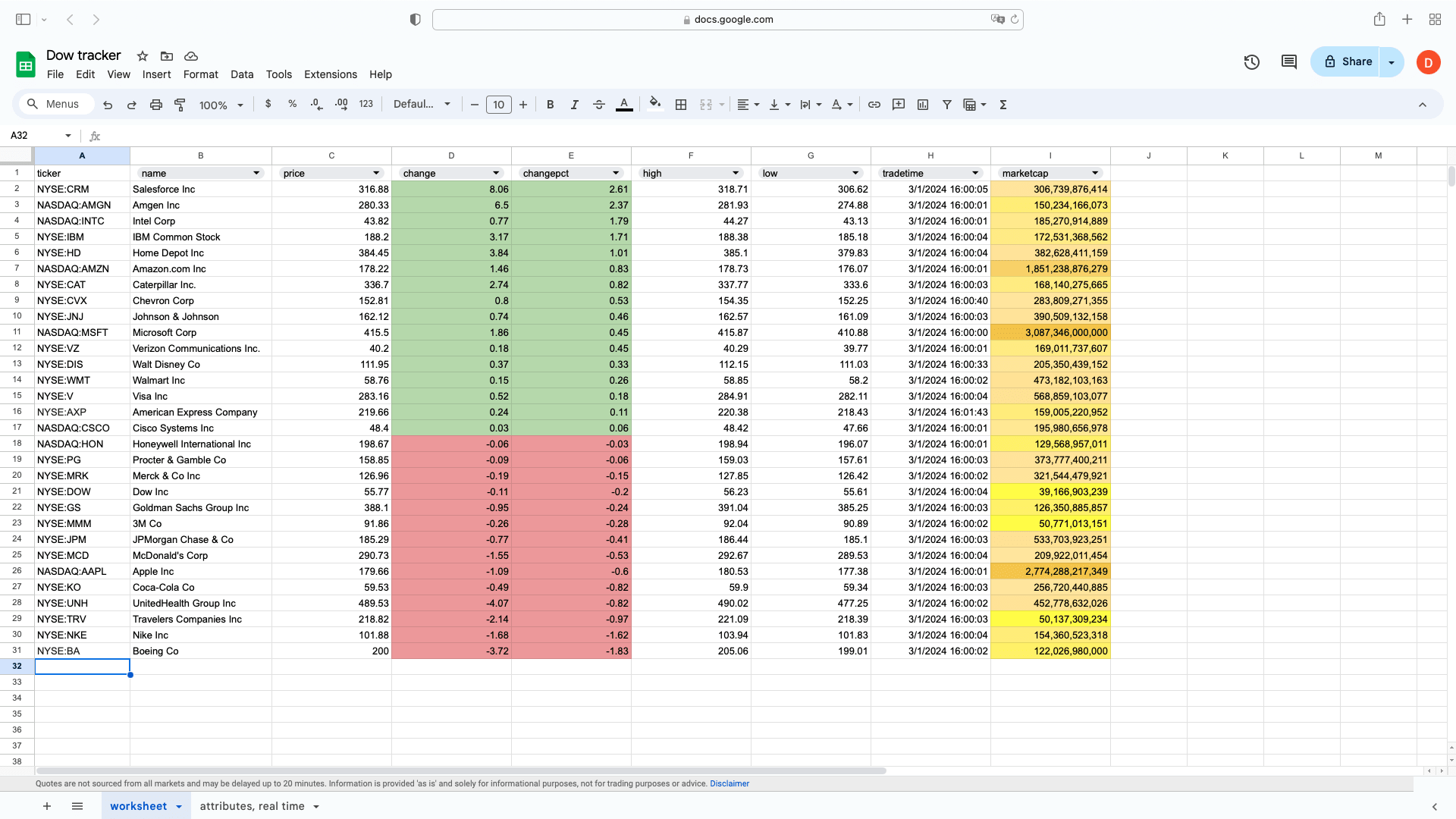Toggle strikethrough formatting
This screenshot has width=1456, height=819.
(x=599, y=105)
